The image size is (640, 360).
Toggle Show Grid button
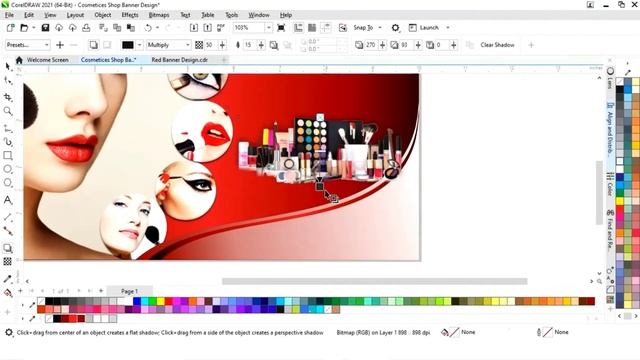point(312,28)
